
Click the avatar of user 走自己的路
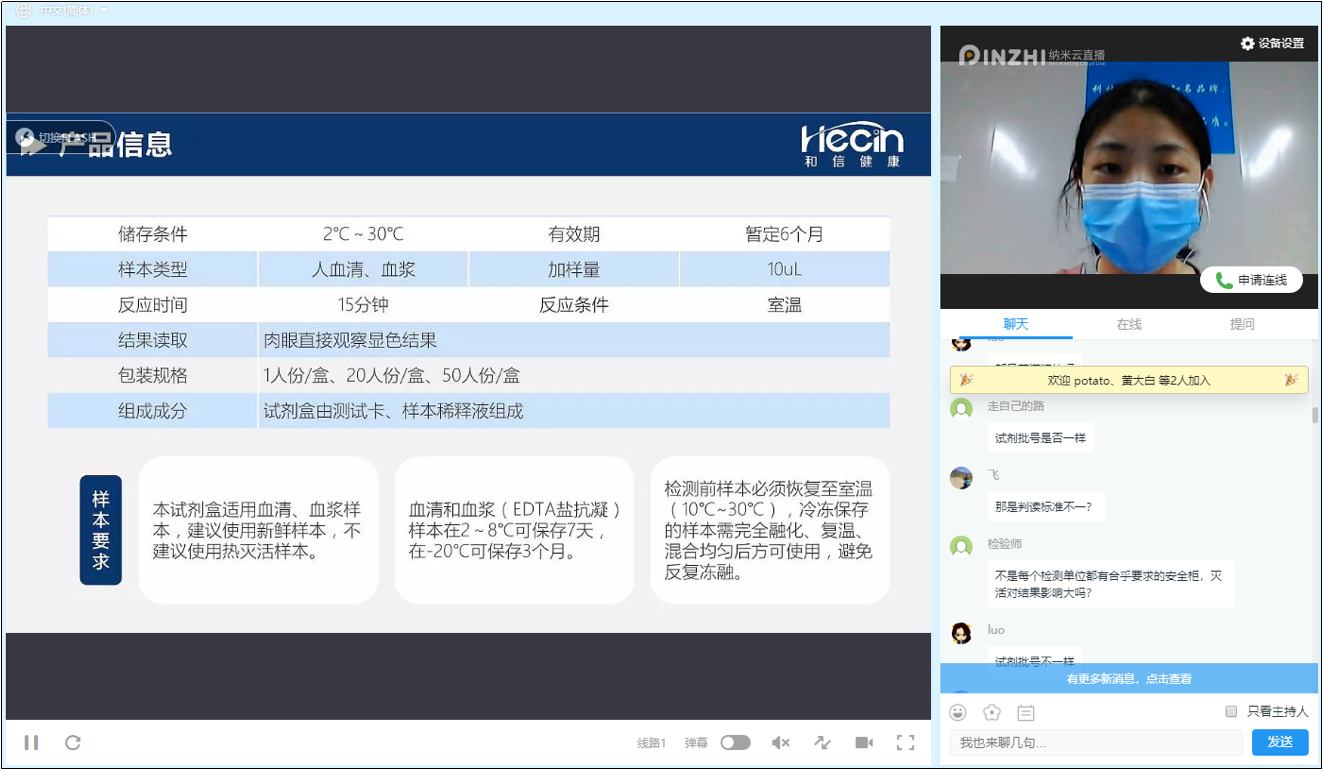click(x=961, y=408)
